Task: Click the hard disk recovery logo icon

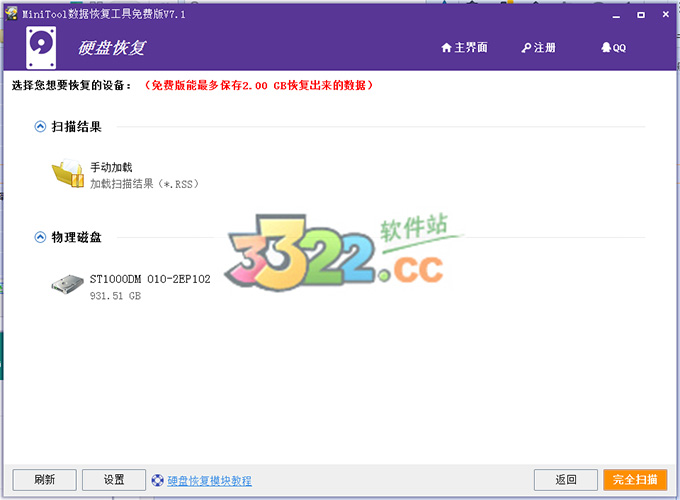Action: coord(41,48)
